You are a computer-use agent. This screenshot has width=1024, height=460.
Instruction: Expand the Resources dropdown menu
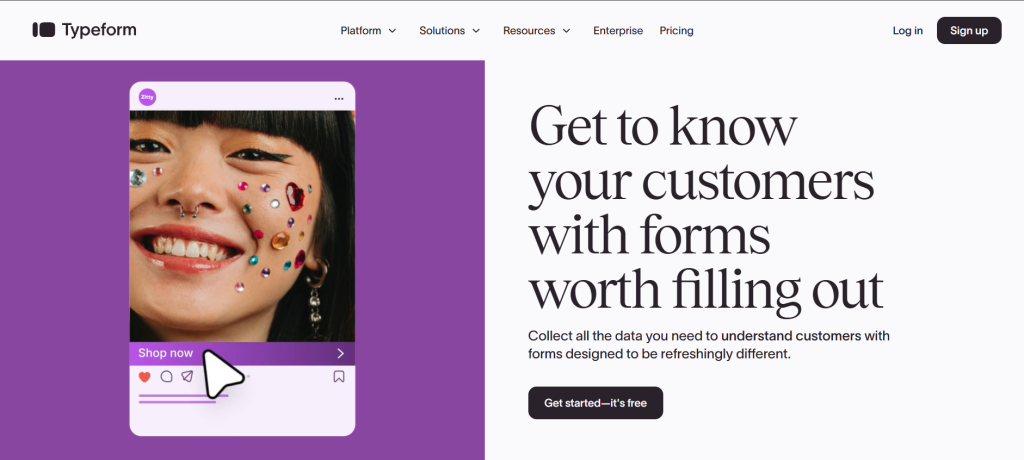click(536, 31)
